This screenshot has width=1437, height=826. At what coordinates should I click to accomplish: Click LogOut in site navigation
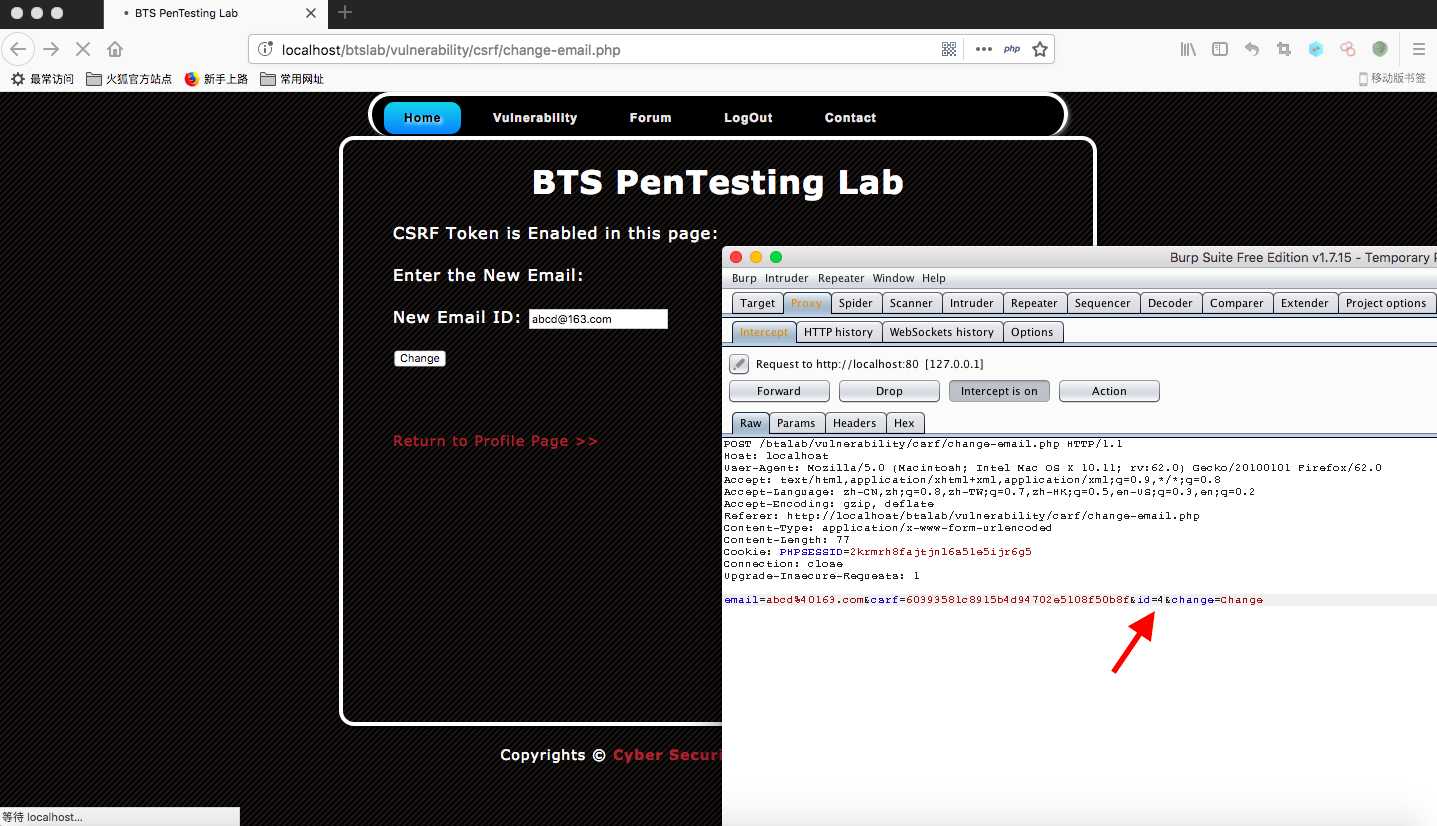coord(748,118)
